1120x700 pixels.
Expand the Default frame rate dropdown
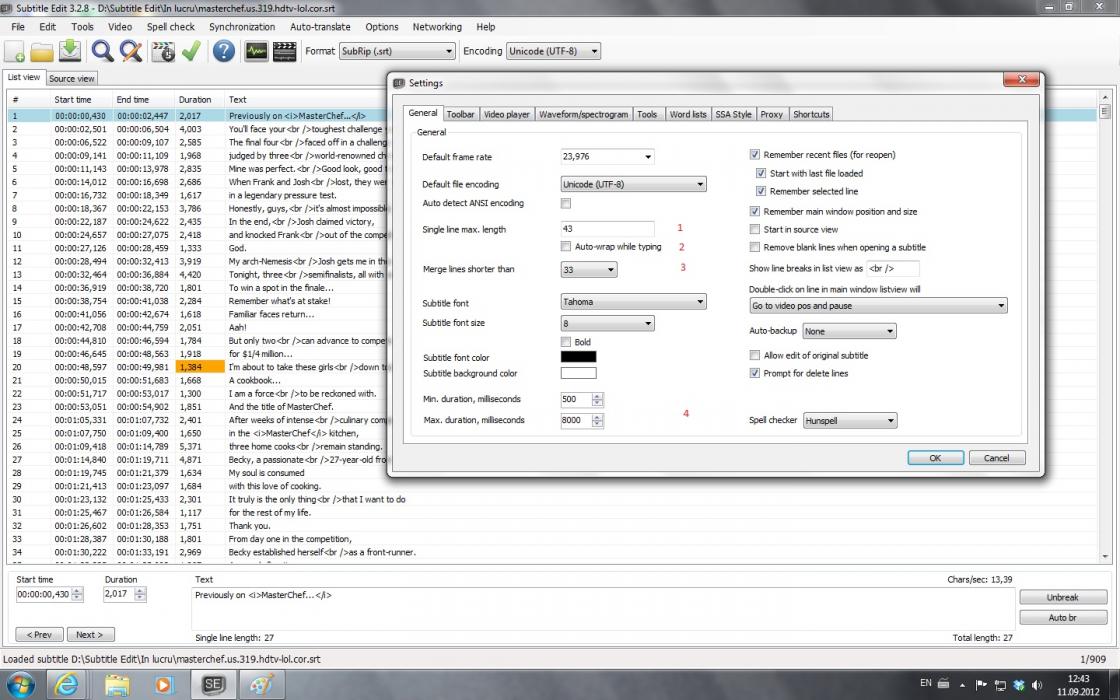[607, 157]
